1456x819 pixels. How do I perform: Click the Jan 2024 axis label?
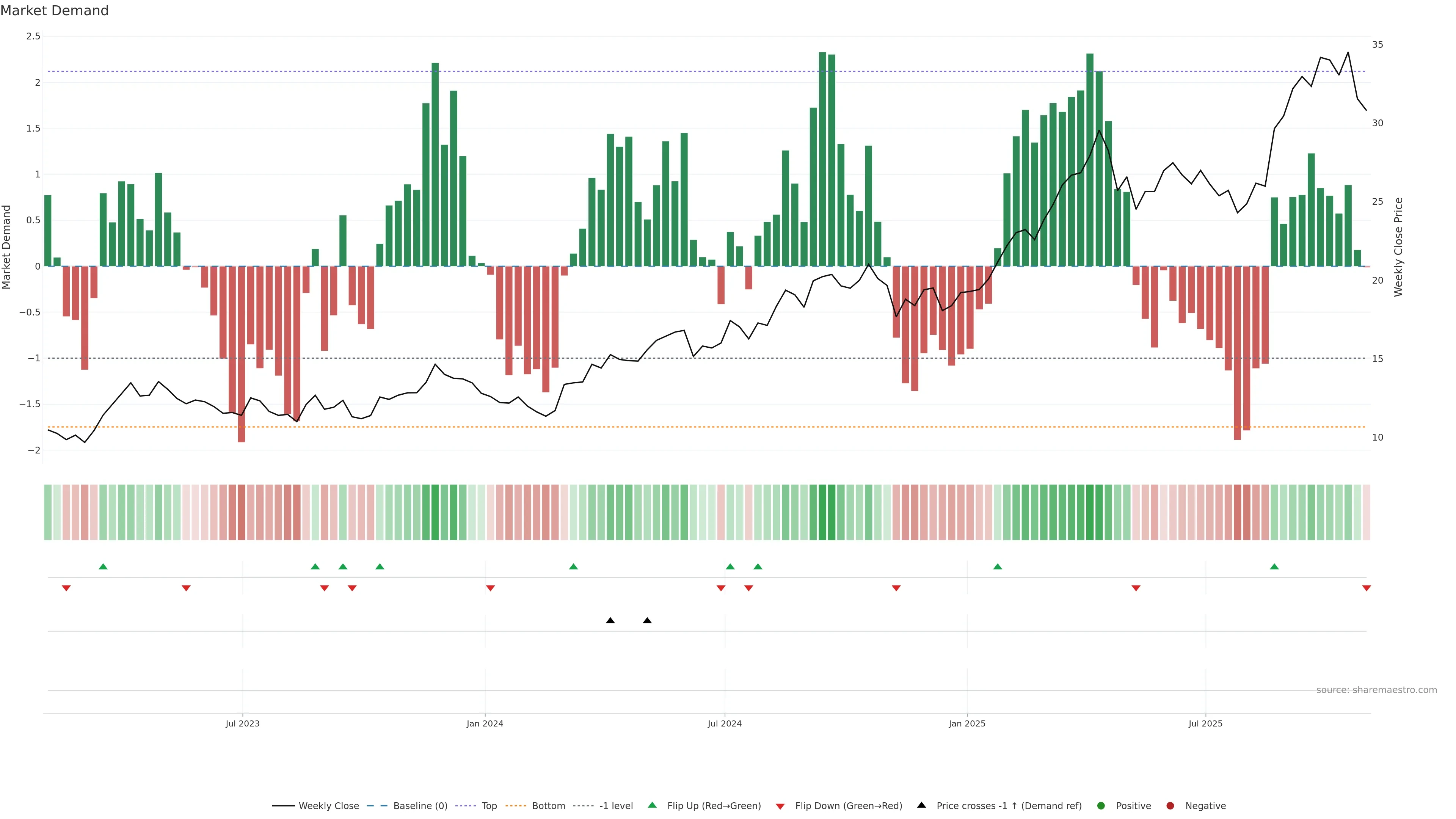485,723
